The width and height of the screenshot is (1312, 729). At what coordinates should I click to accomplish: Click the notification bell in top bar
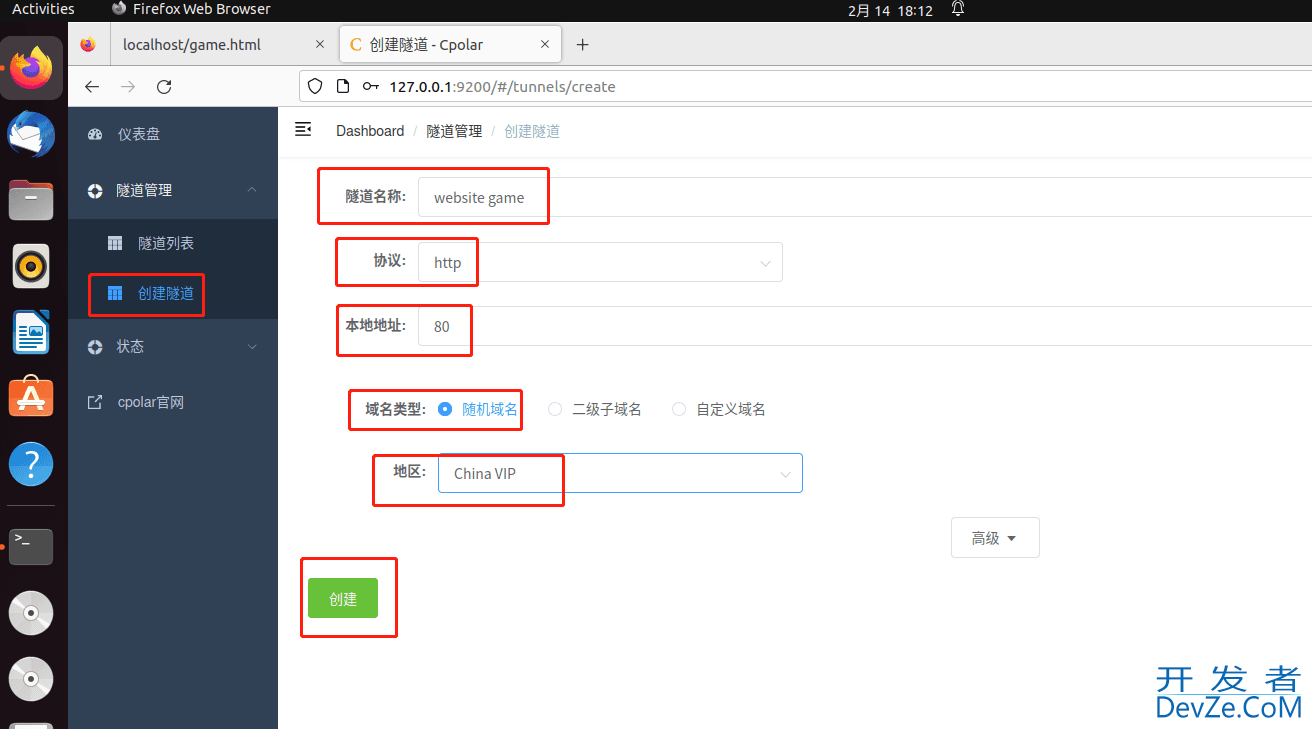pyautogui.click(x=958, y=10)
